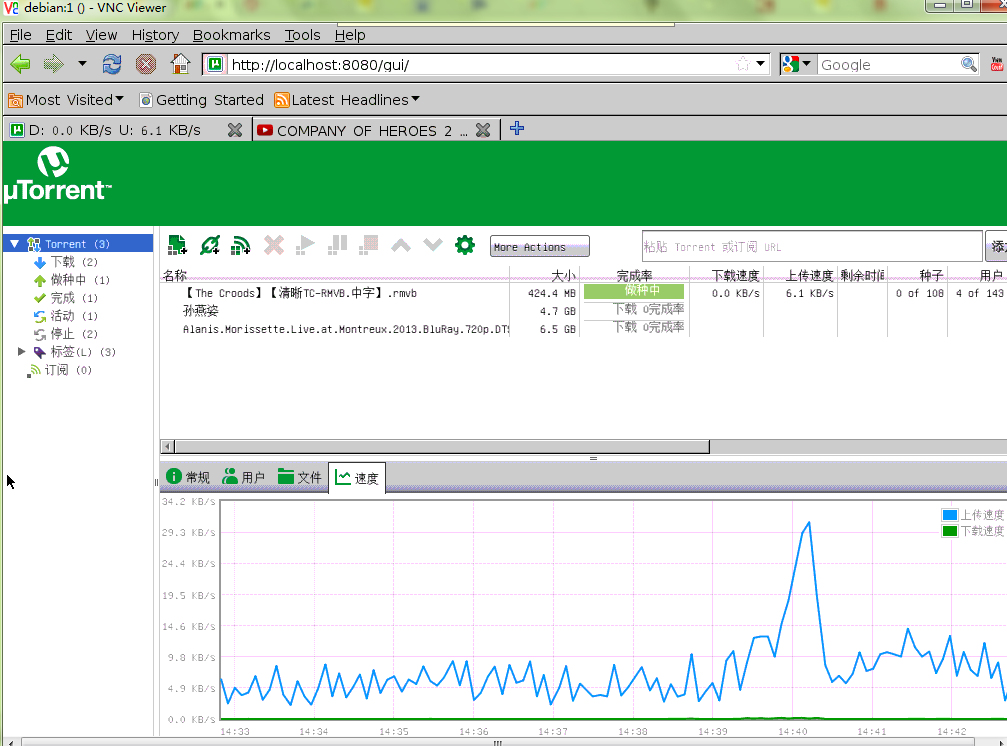Click the µTorrent logo
Image resolution: width=1007 pixels, height=746 pixels.
tap(57, 175)
